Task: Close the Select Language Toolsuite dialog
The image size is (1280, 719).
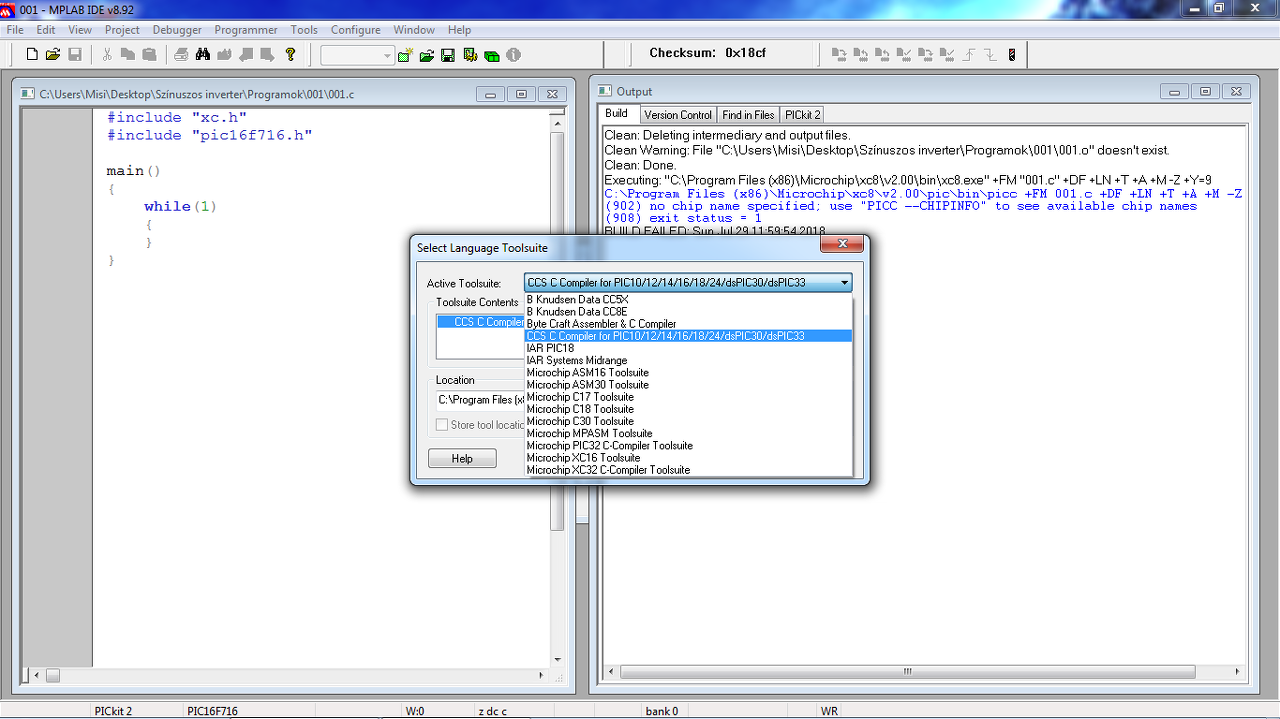Action: coord(842,244)
